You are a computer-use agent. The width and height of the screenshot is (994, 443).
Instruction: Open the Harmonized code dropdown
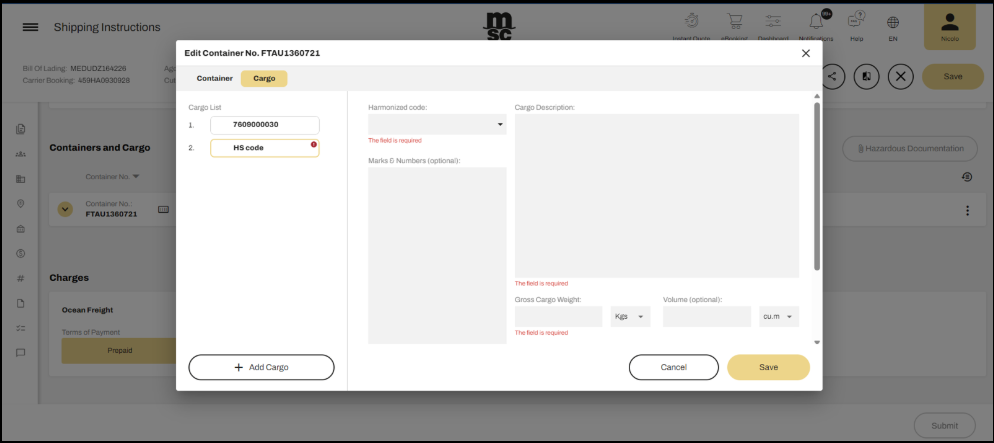pos(437,124)
